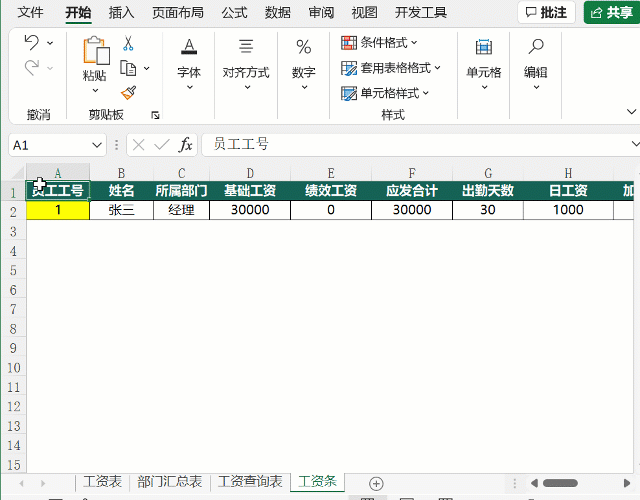The height and width of the screenshot is (500, 640).
Task: Open the 对齐方式 alignment group
Action: [x=246, y=64]
